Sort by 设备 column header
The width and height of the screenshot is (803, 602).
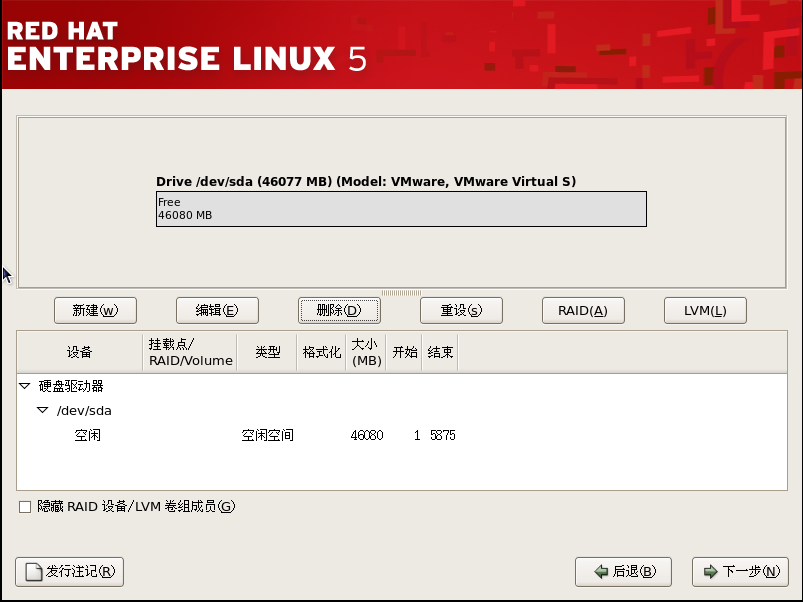click(79, 352)
